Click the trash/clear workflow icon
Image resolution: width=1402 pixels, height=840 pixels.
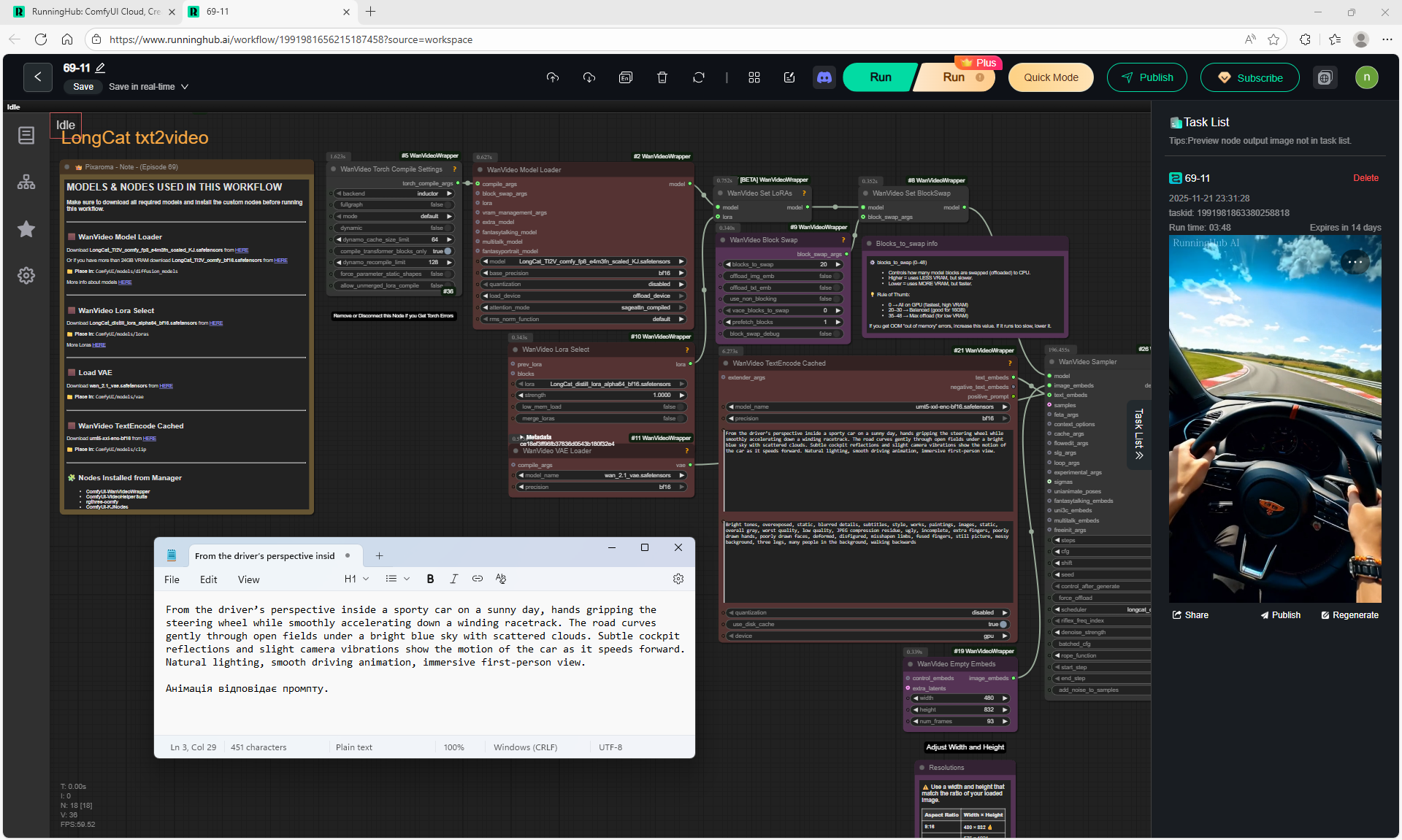coord(662,77)
